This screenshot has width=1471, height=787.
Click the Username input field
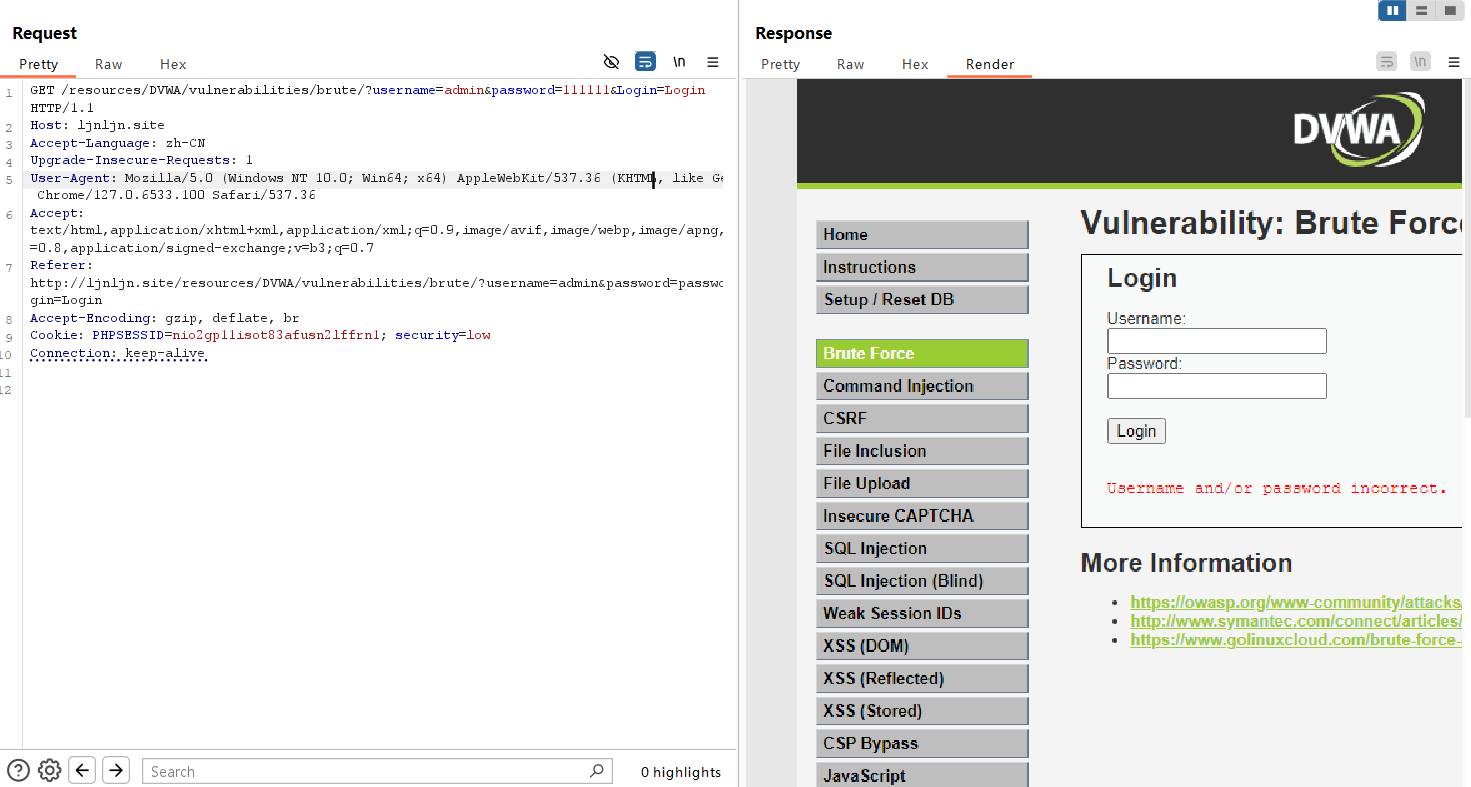(x=1217, y=341)
